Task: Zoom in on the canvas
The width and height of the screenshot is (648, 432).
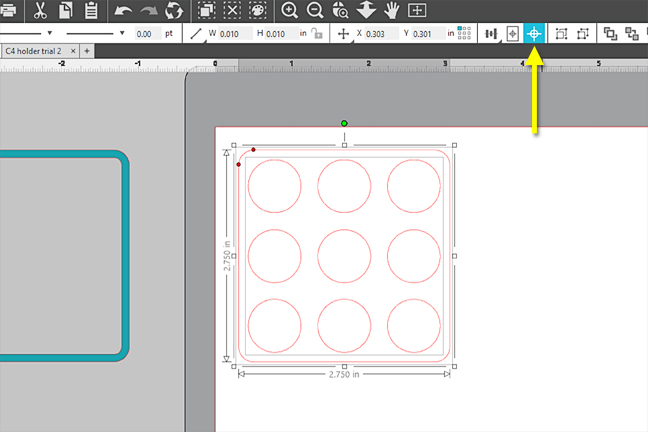Action: click(x=290, y=11)
